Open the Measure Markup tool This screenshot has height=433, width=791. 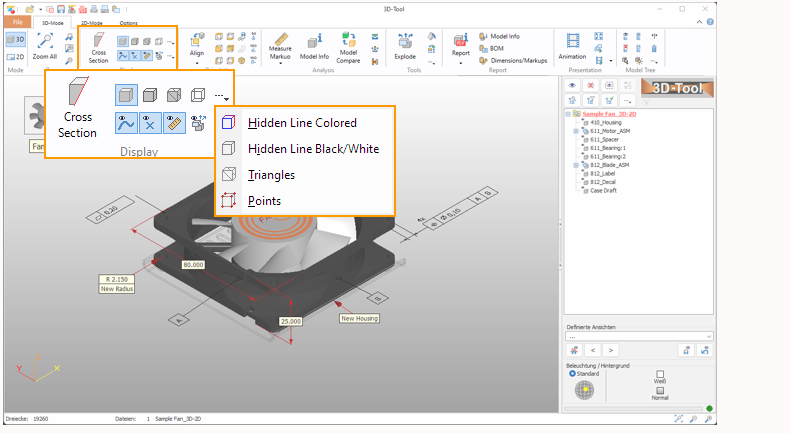(x=281, y=40)
